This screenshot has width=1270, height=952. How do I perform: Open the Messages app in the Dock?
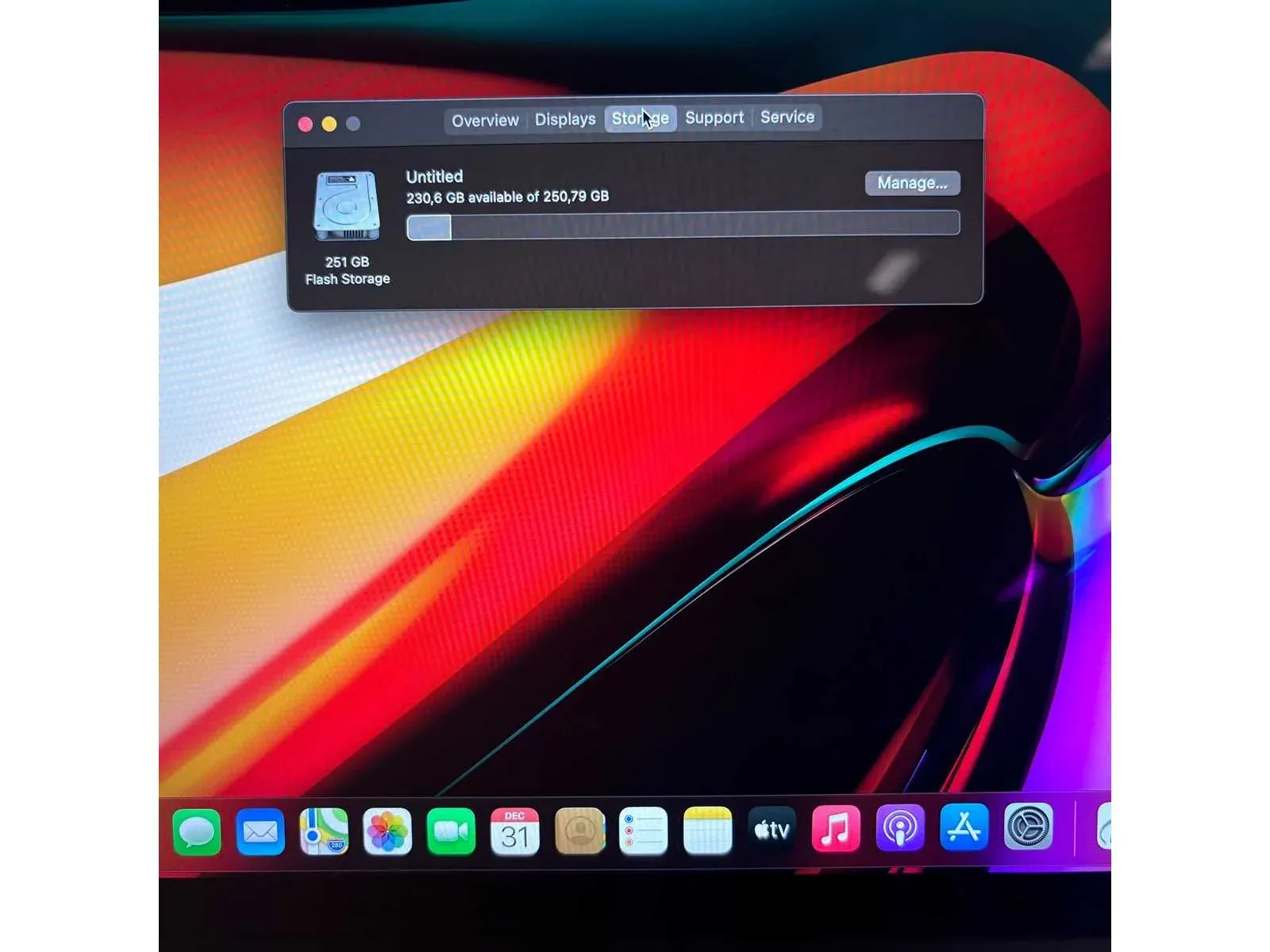tap(196, 832)
